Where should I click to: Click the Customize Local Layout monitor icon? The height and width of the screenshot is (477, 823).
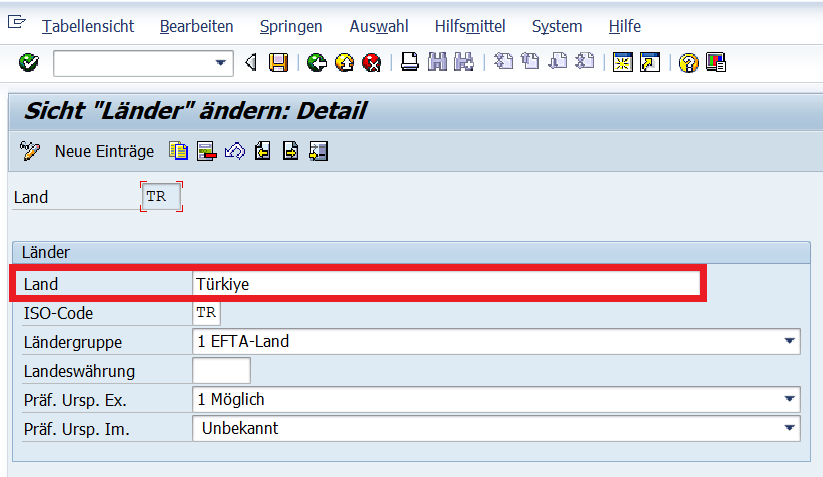(716, 63)
